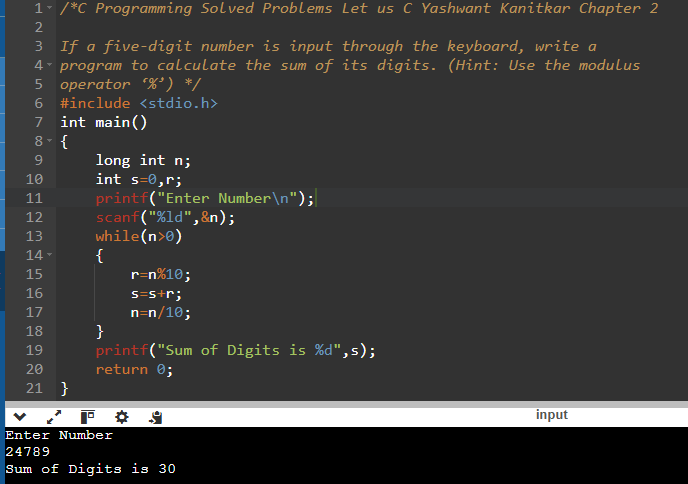Image resolution: width=688 pixels, height=484 pixels.
Task: Select the input tab label
Action: click(552, 415)
